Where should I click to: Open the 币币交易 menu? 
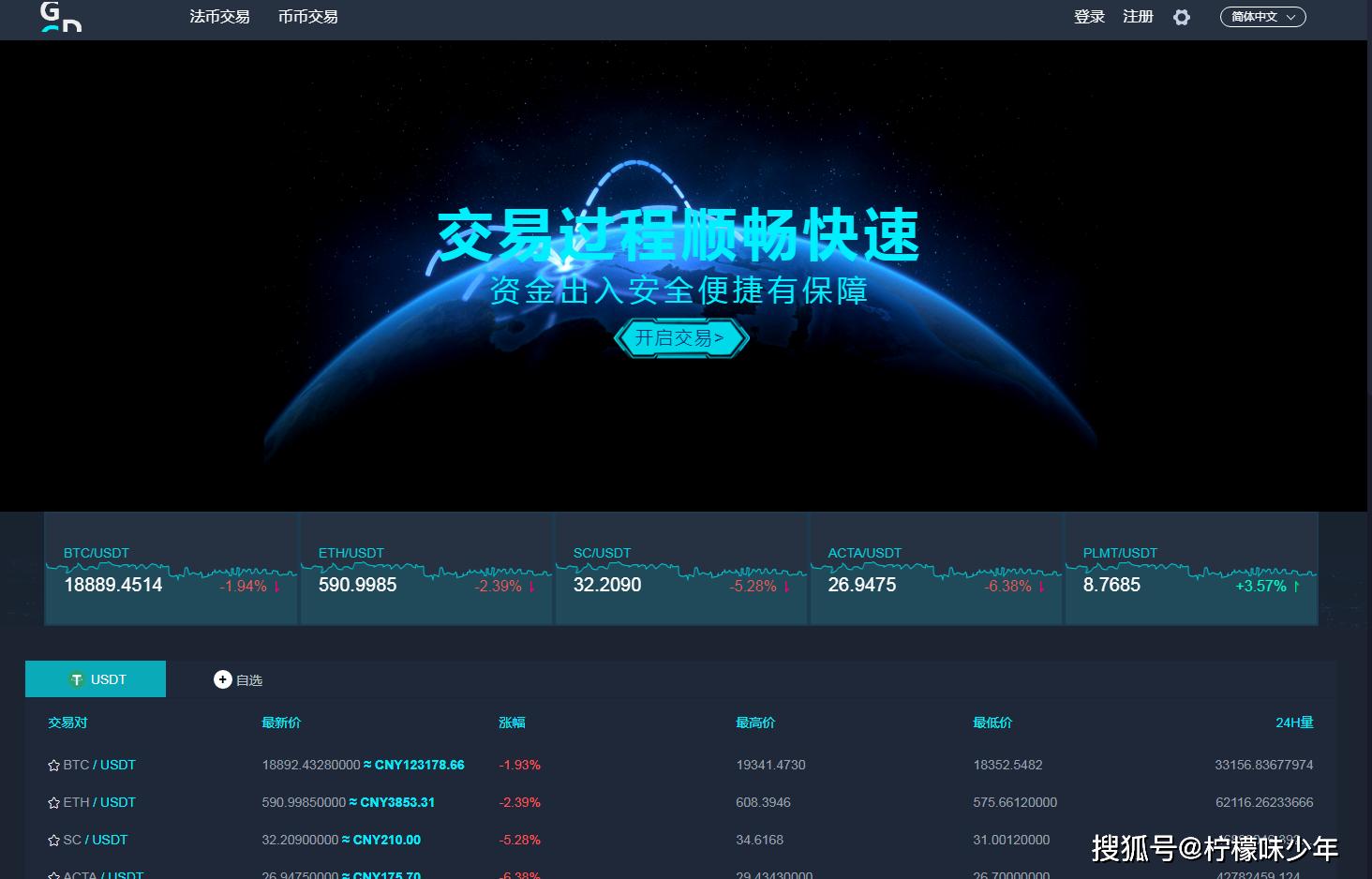click(308, 16)
